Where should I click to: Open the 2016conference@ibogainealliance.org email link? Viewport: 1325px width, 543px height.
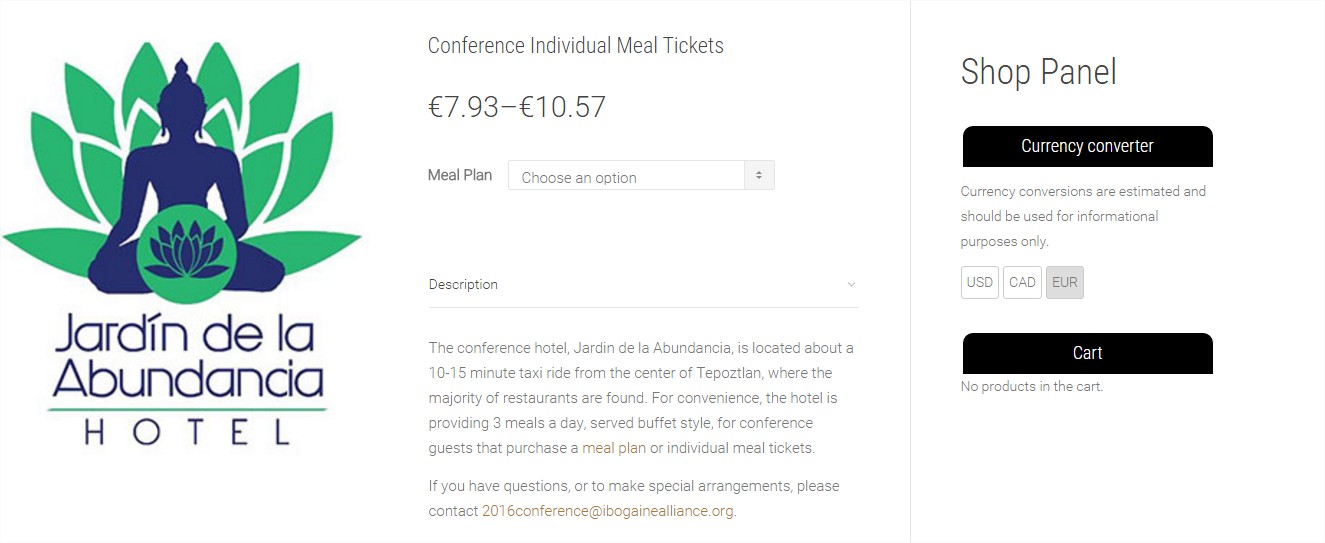coord(608,511)
